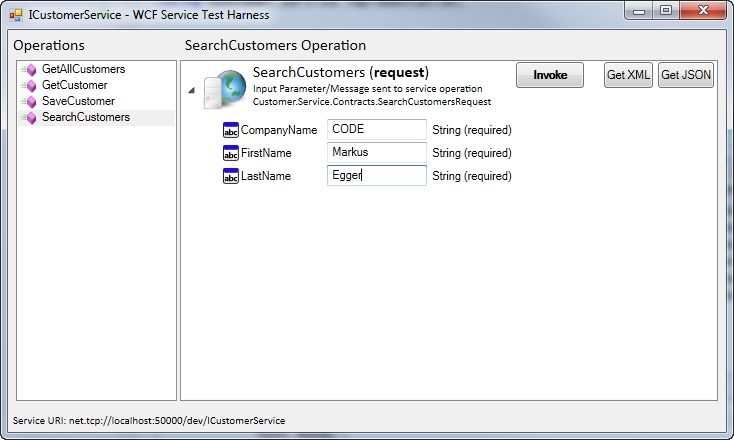The image size is (734, 440).
Task: Click the SearchCustomers operation icon
Action: pyautogui.click(x=31, y=118)
